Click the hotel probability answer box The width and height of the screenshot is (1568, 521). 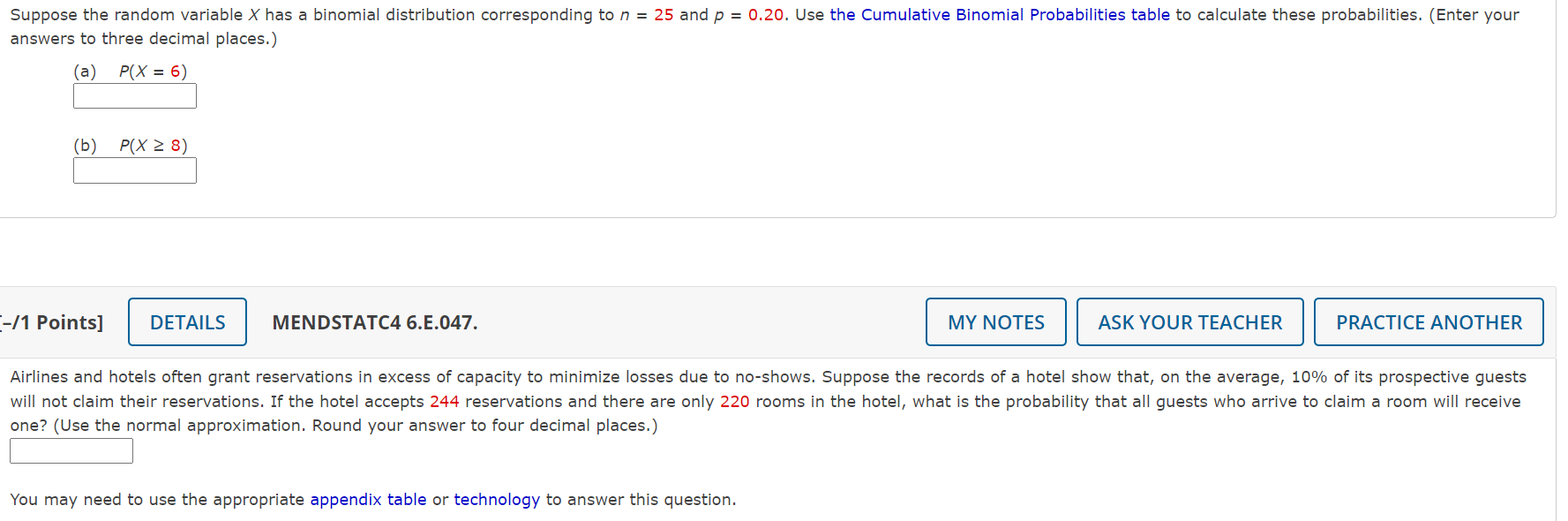click(x=71, y=450)
